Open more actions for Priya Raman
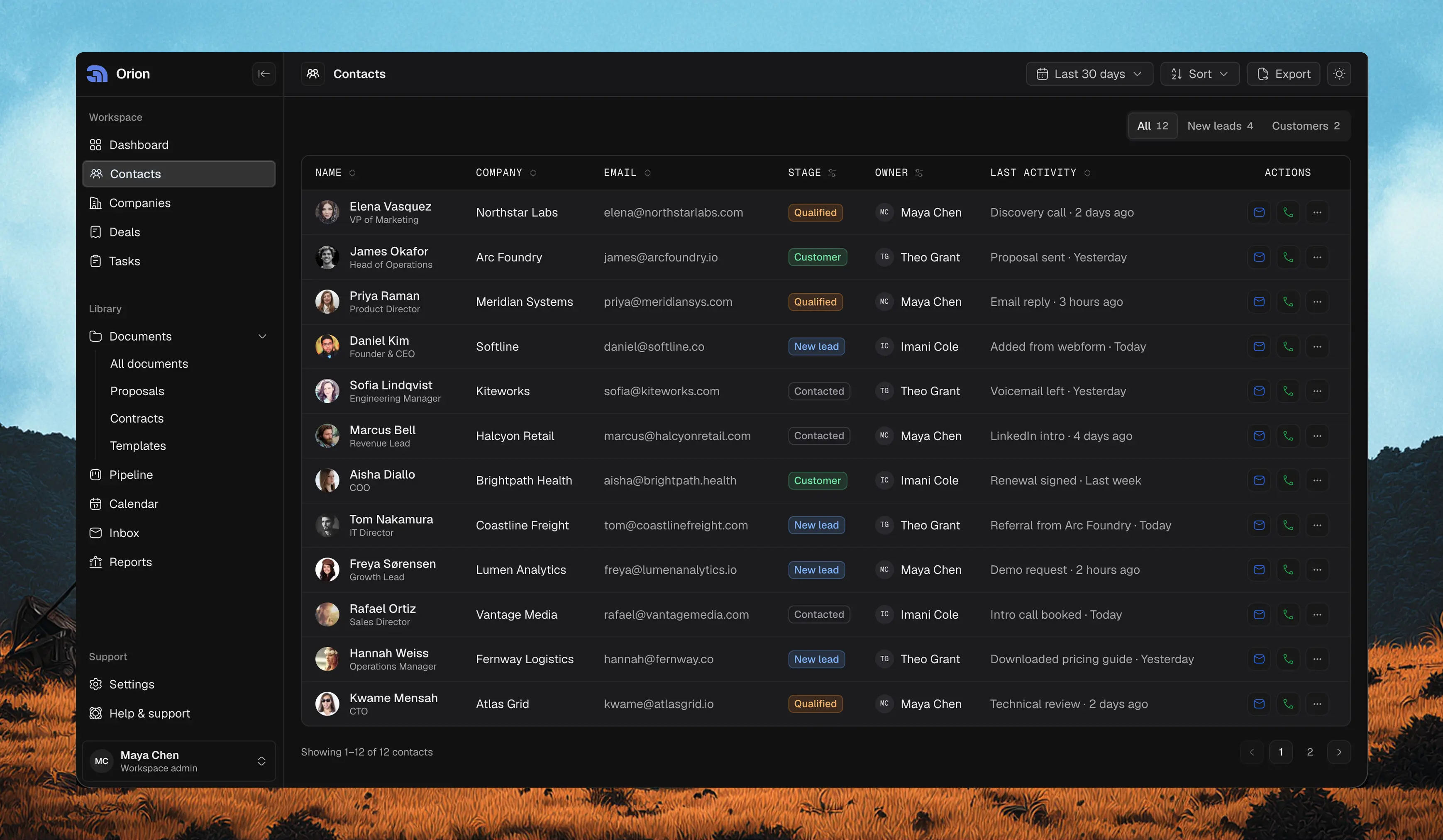The width and height of the screenshot is (1443, 840). pos(1317,302)
